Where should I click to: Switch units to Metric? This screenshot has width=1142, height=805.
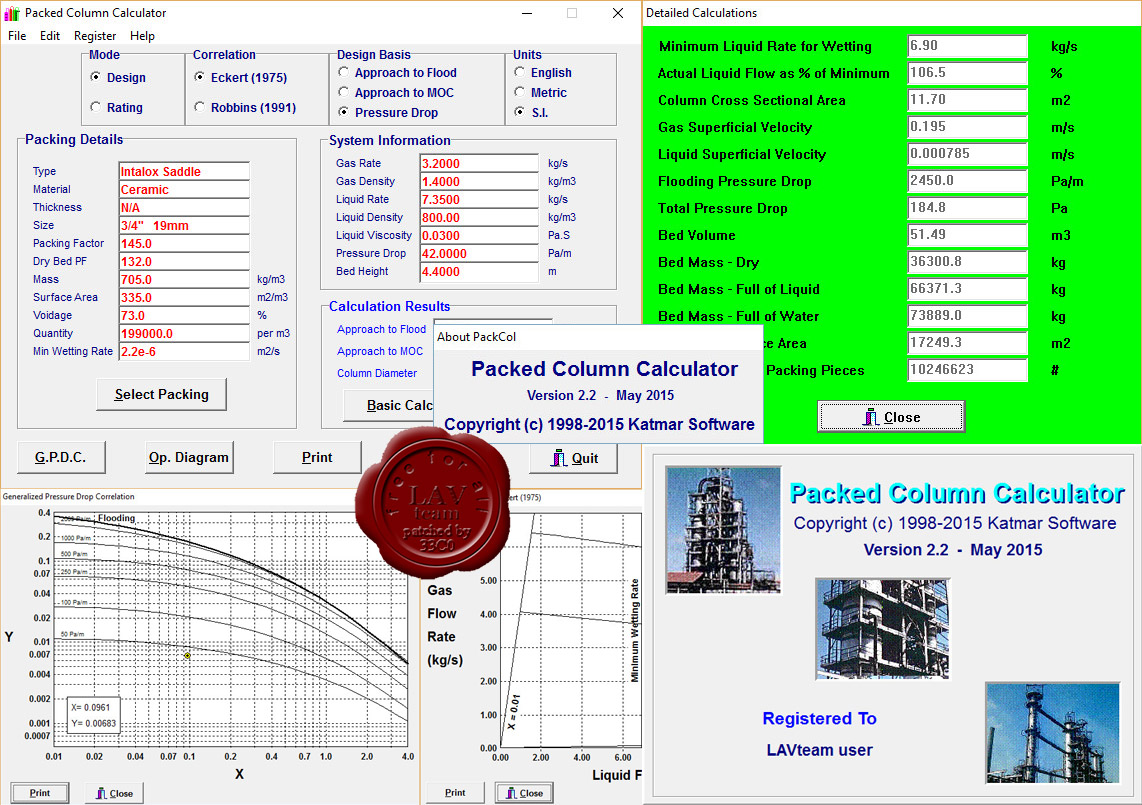[519, 93]
